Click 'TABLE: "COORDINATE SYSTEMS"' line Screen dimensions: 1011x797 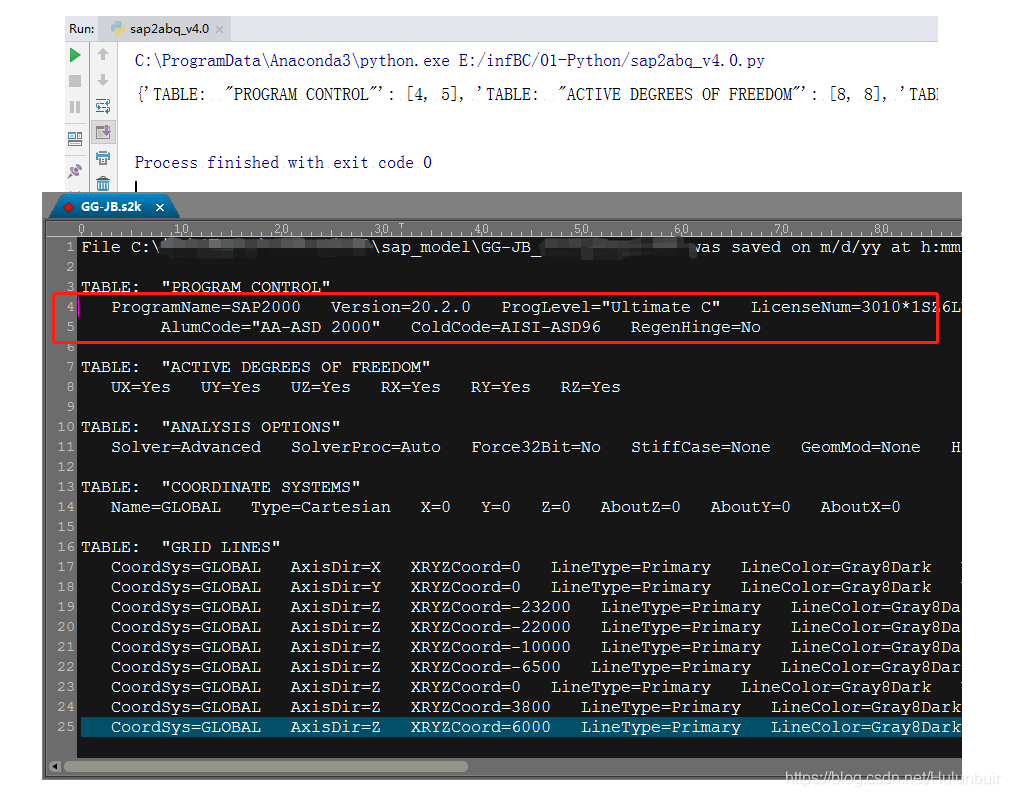click(x=221, y=487)
